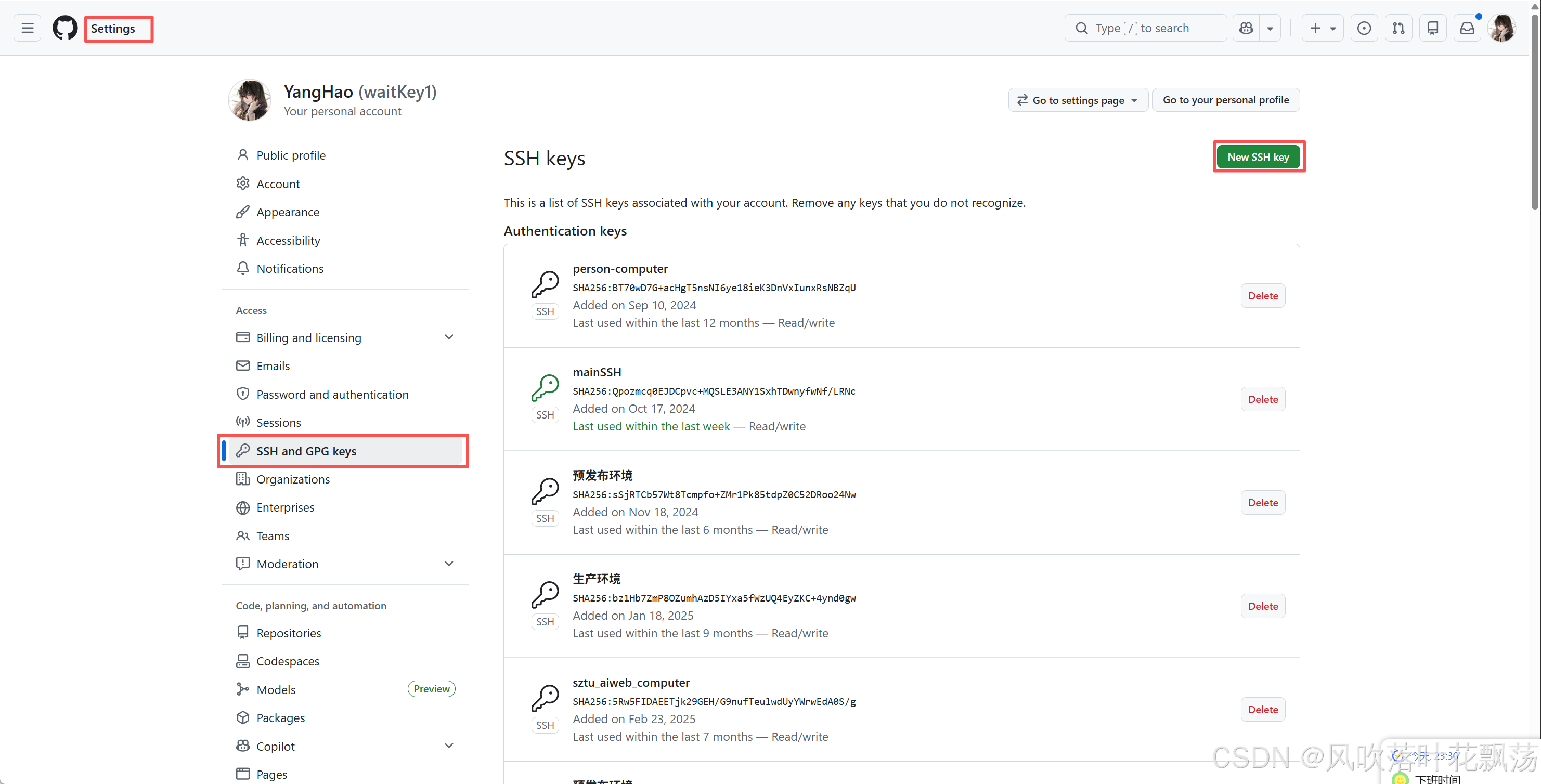This screenshot has width=1541, height=784.
Task: Expand the Billing and licensing section
Action: coord(449,337)
